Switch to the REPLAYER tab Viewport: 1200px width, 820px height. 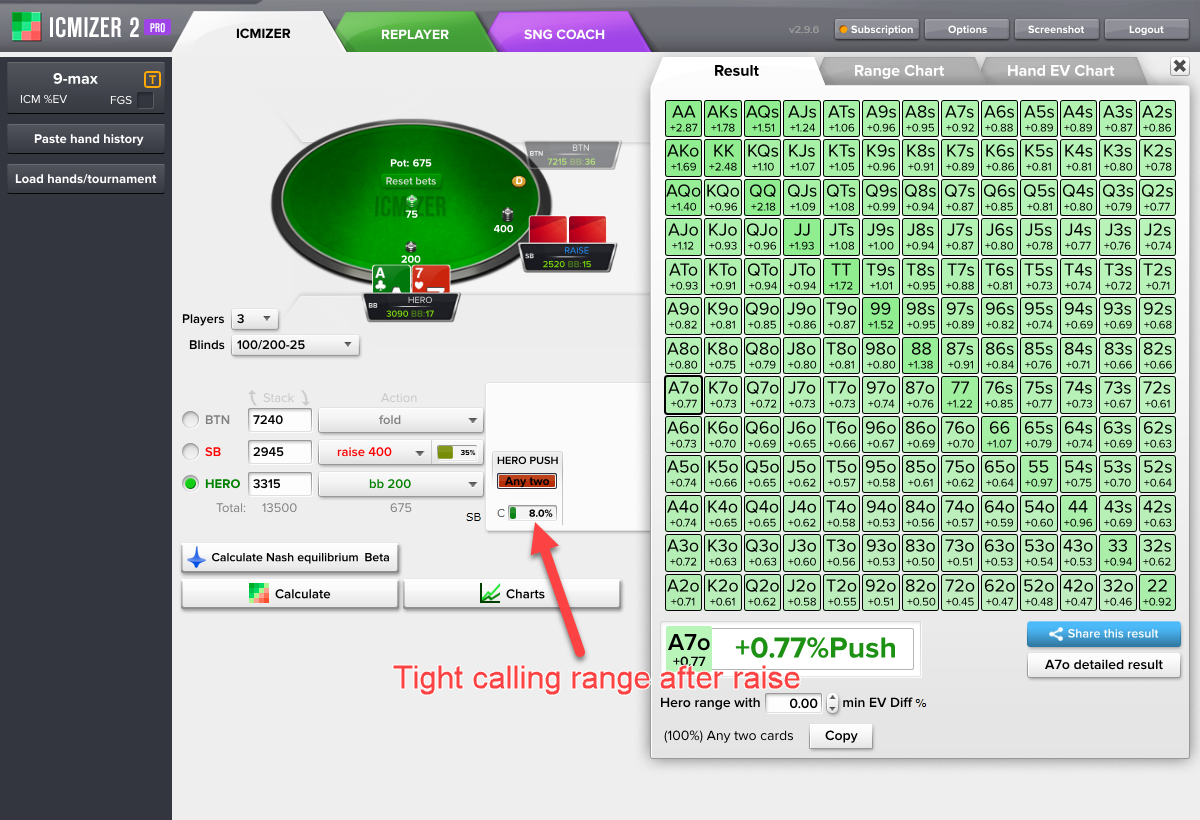(414, 34)
